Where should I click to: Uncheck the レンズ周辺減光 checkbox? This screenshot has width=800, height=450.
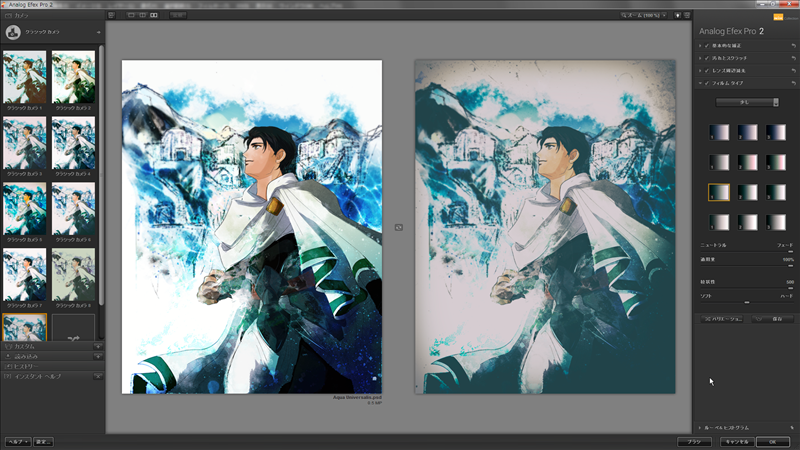pyautogui.click(x=707, y=70)
